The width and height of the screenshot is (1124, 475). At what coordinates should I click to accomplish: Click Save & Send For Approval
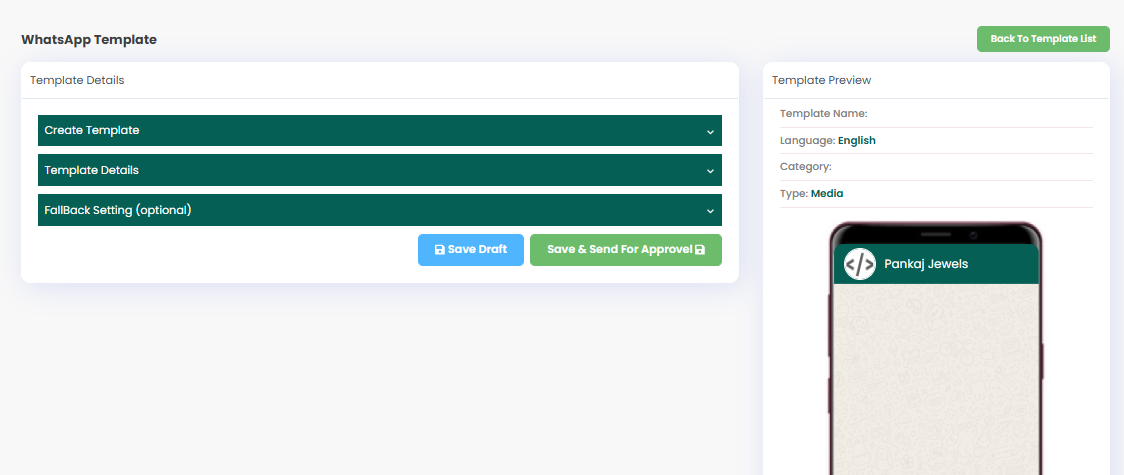click(626, 250)
